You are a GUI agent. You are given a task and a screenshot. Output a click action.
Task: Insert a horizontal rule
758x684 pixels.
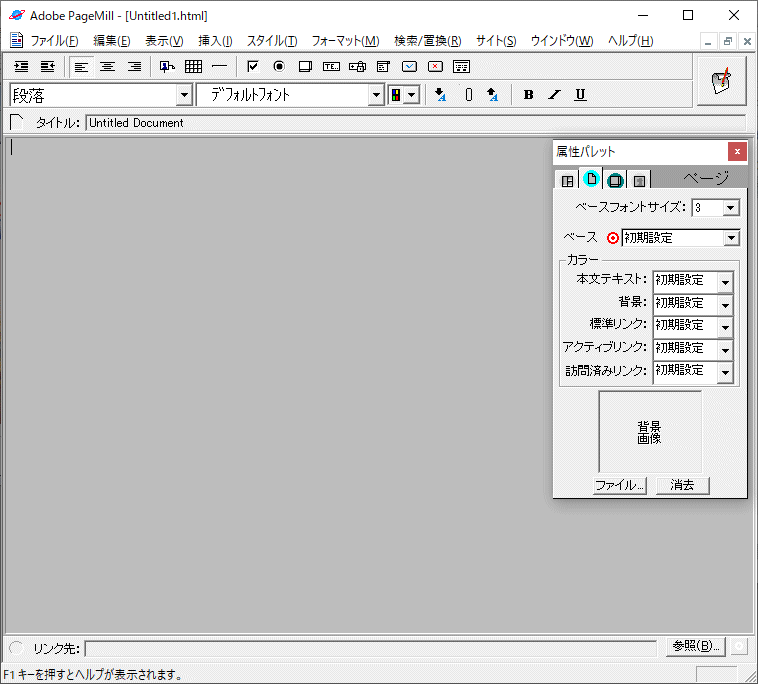pos(218,67)
